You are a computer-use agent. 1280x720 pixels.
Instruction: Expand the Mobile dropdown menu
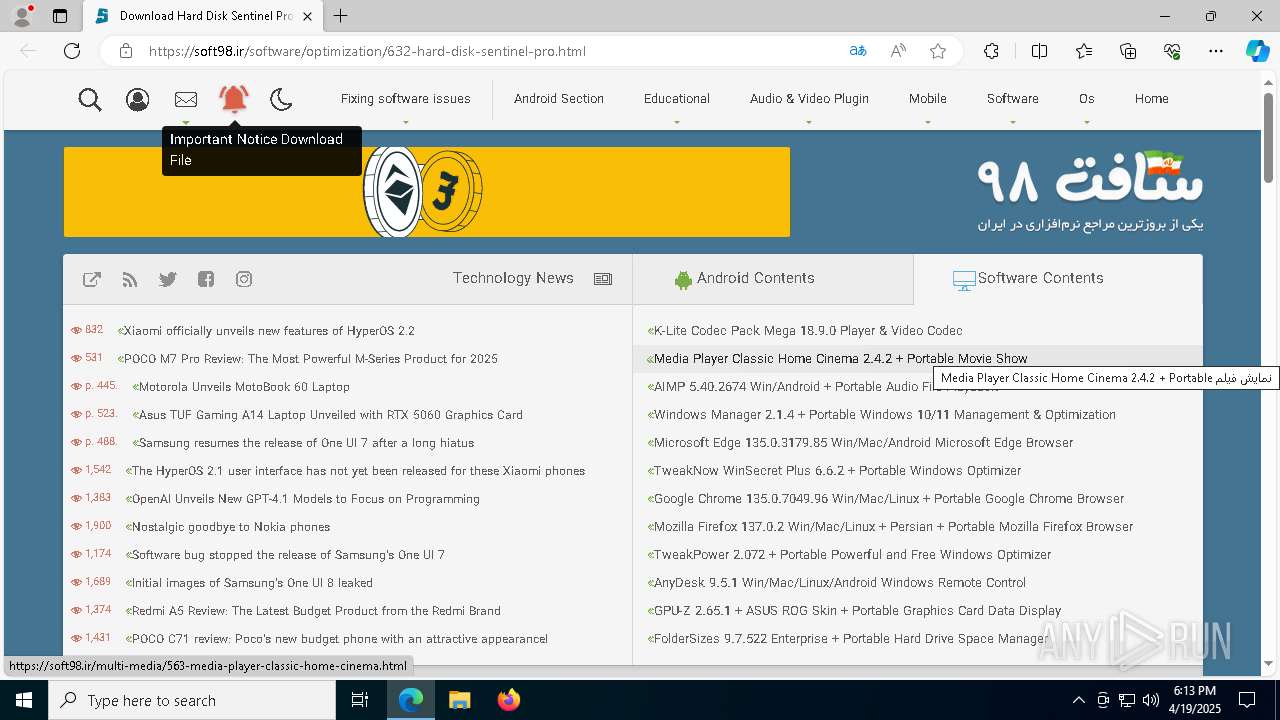(x=928, y=99)
